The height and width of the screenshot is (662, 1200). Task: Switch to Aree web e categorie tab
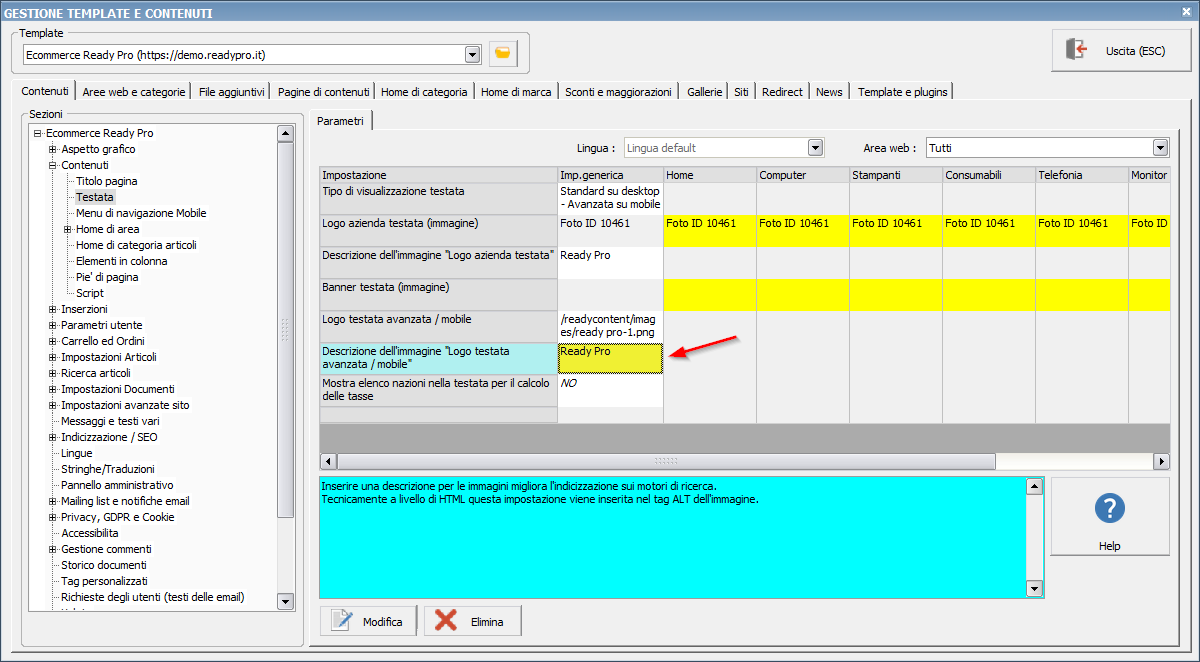pyautogui.click(x=134, y=92)
